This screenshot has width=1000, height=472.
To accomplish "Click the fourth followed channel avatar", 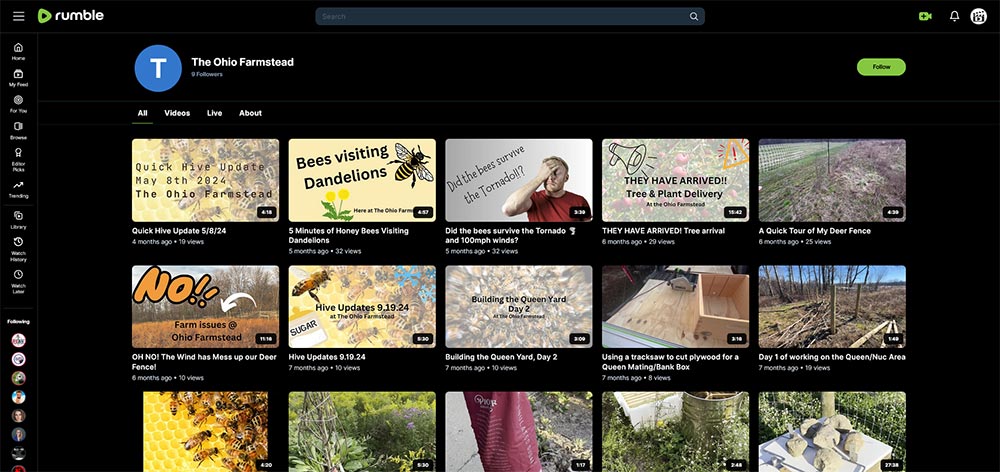I will 18,397.
